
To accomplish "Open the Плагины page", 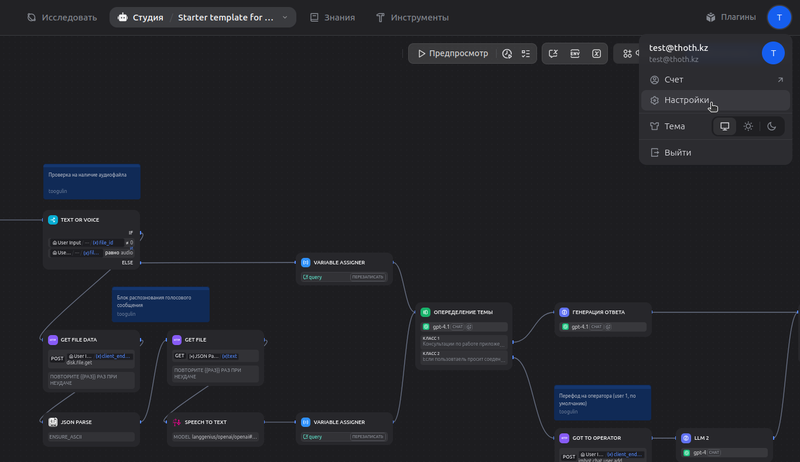I will (x=732, y=18).
